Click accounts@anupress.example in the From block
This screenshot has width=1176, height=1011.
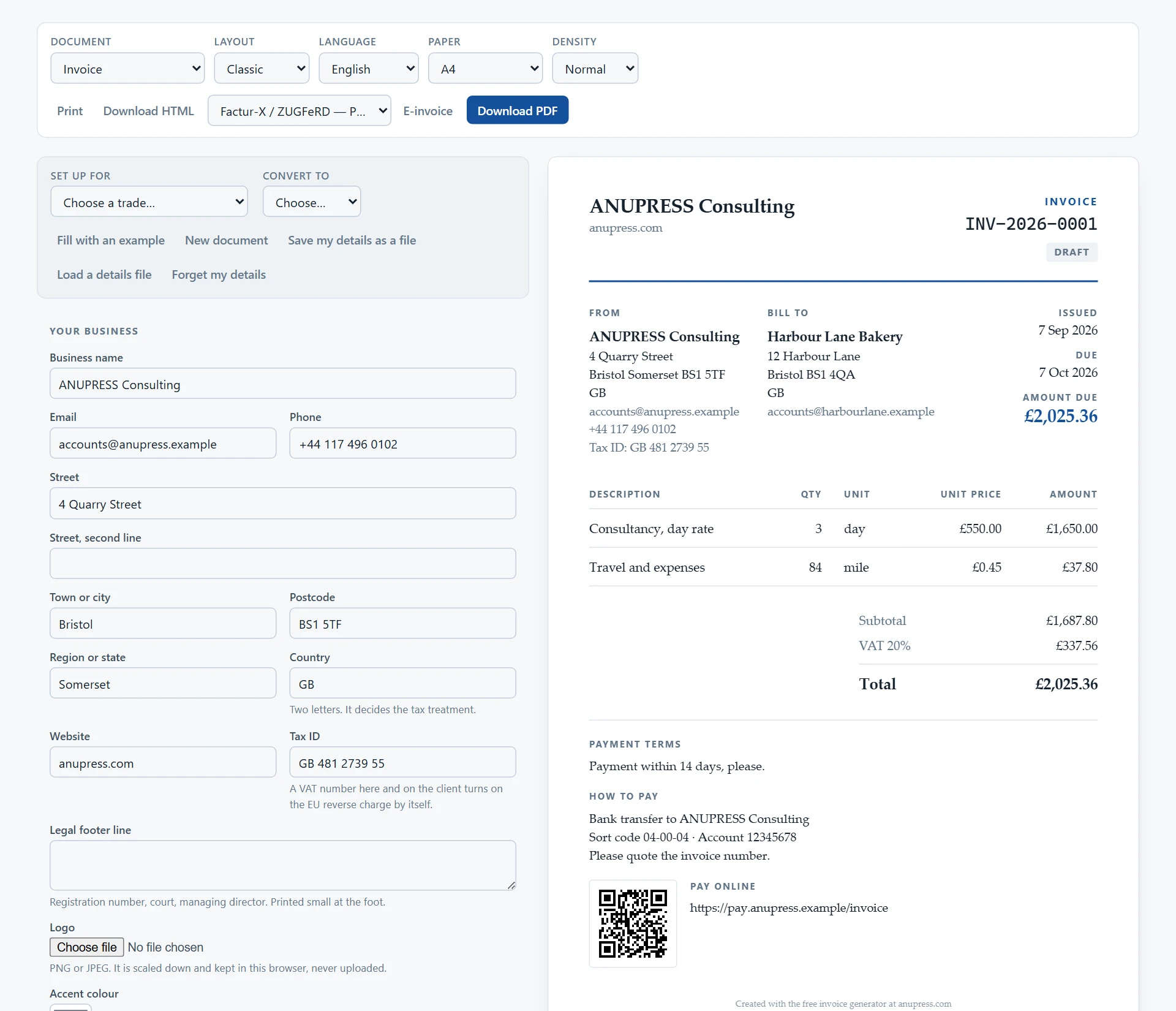664,412
